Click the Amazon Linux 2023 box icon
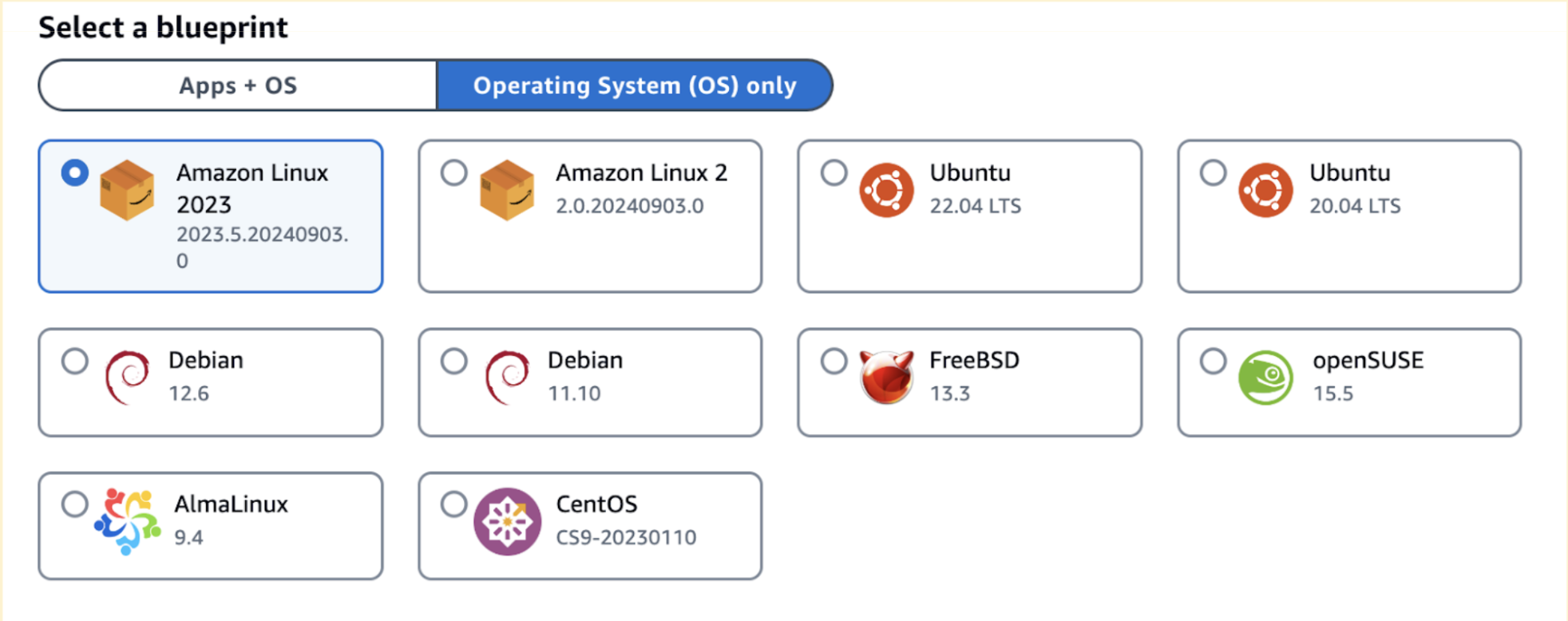This screenshot has height=621, width=1568. click(127, 190)
